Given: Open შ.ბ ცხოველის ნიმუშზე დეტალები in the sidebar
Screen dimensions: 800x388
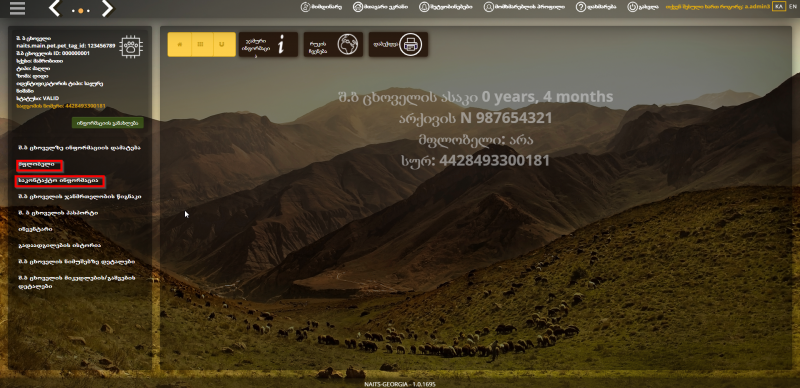Looking at the screenshot, I should (x=76, y=262).
